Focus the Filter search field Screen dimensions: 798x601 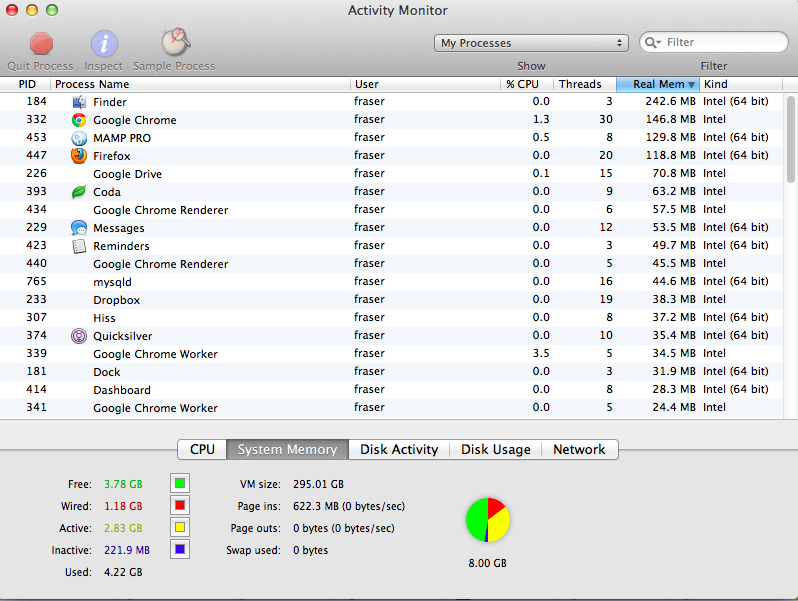click(x=714, y=42)
